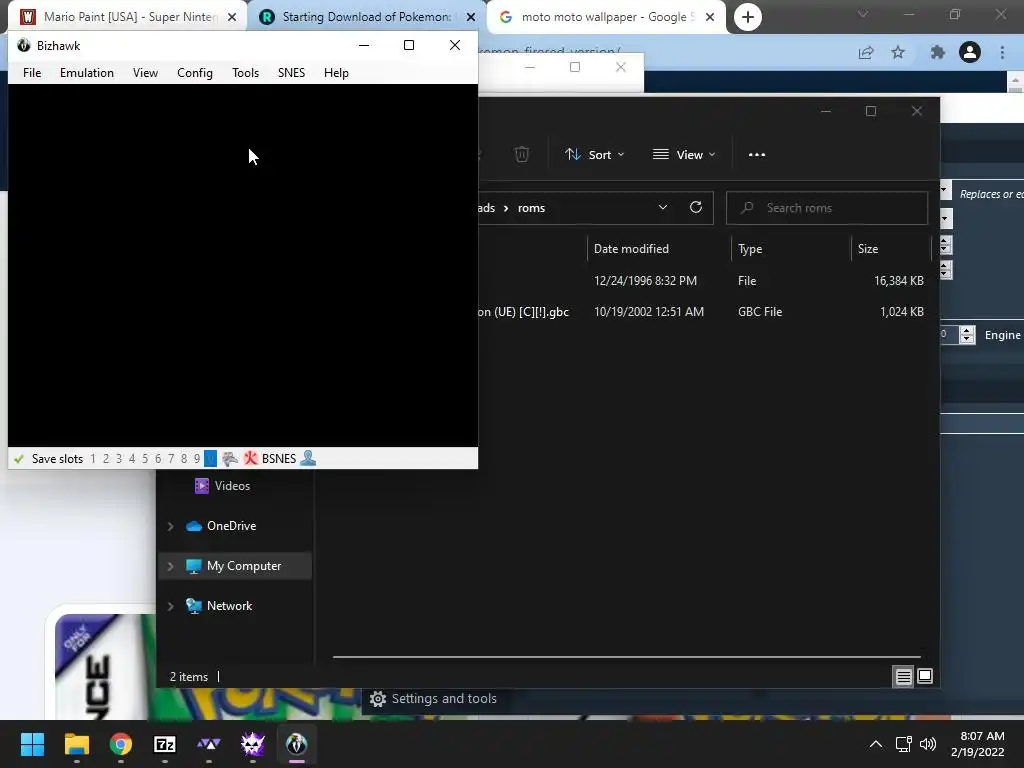This screenshot has width=1024, height=768.
Task: Open the File menu in Bizhawk
Action: pos(32,72)
